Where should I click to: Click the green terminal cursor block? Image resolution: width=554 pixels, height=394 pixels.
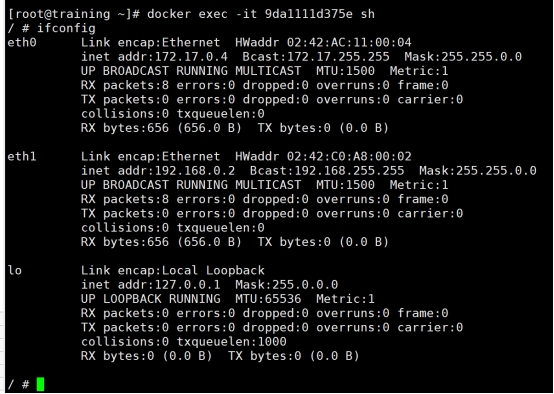[x=40, y=384]
